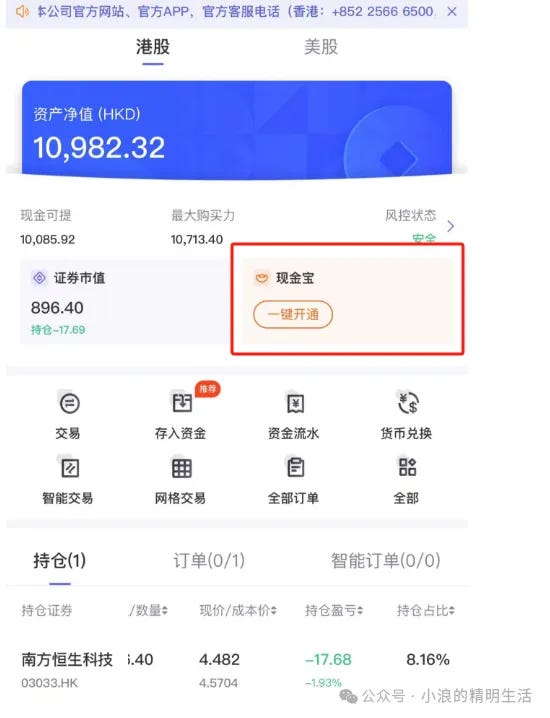Tap the speaker announcement icon
Screen dimensions: 550x718
pyautogui.click(x=22, y=11)
